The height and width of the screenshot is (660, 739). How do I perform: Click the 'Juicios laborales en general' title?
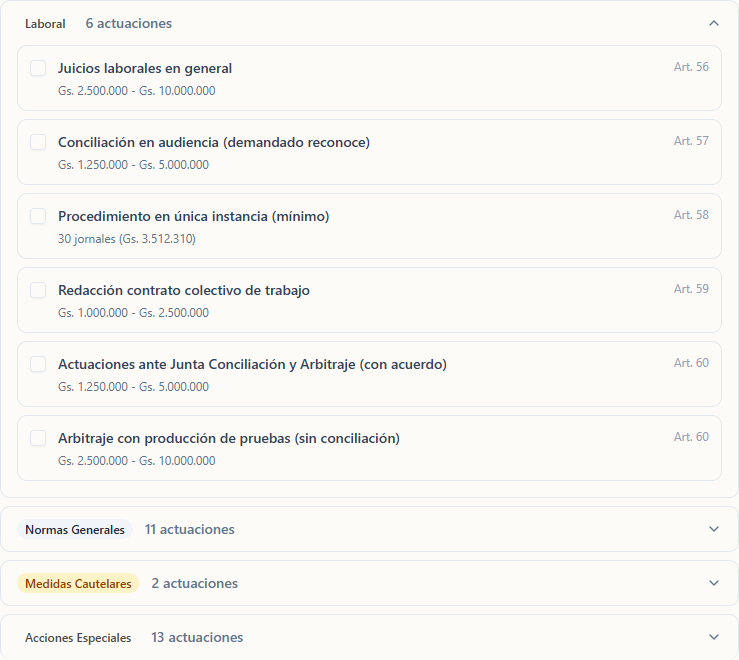tap(145, 68)
